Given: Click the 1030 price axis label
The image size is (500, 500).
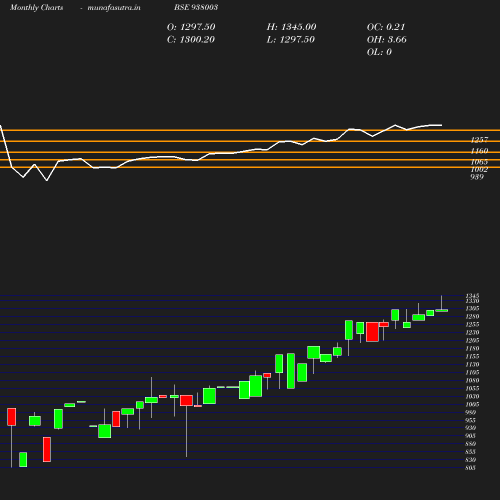Looking at the screenshot, I should 472,396.
